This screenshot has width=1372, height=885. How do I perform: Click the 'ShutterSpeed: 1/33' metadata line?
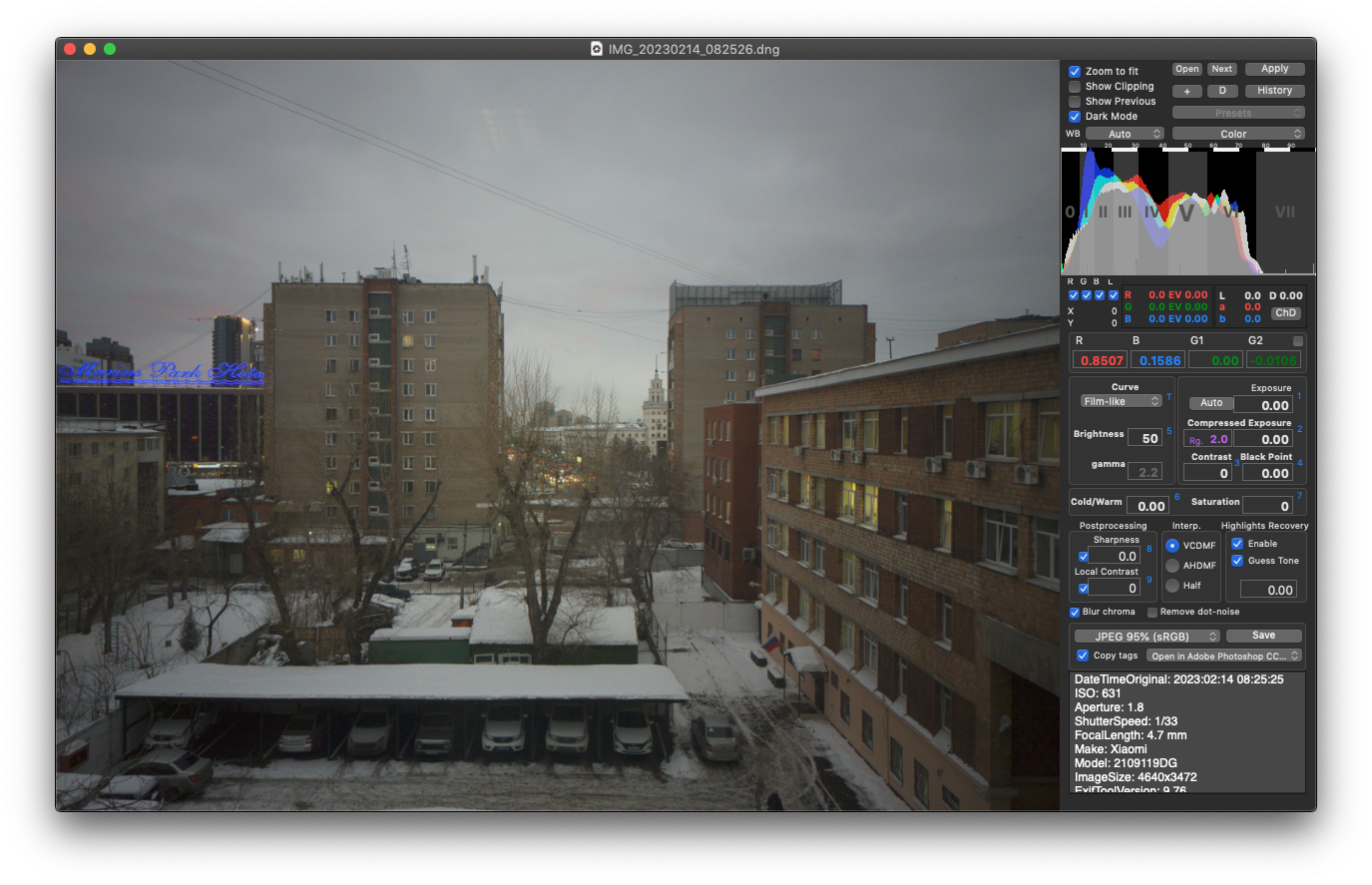tap(1126, 721)
